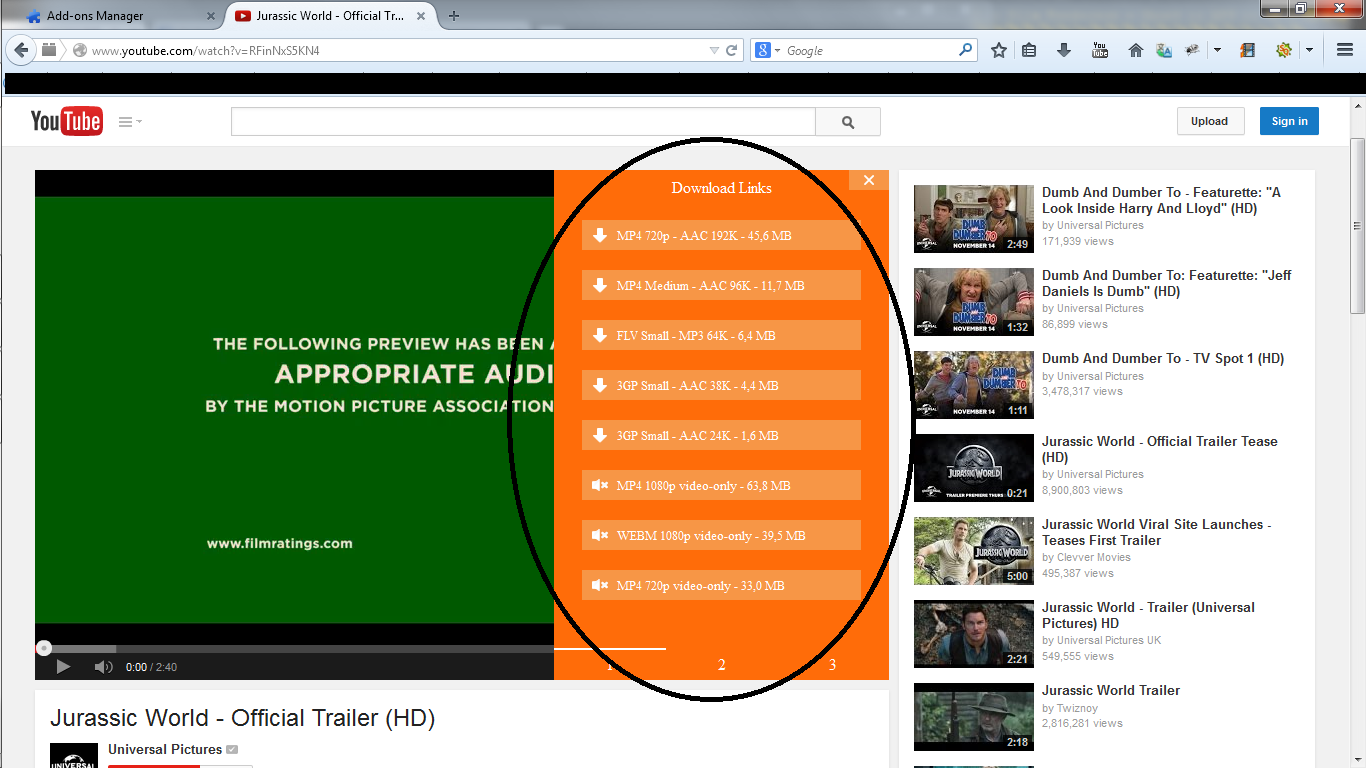Viewport: 1366px width, 768px height.
Task: Click the page vertical scrollbar
Action: coord(1358,226)
